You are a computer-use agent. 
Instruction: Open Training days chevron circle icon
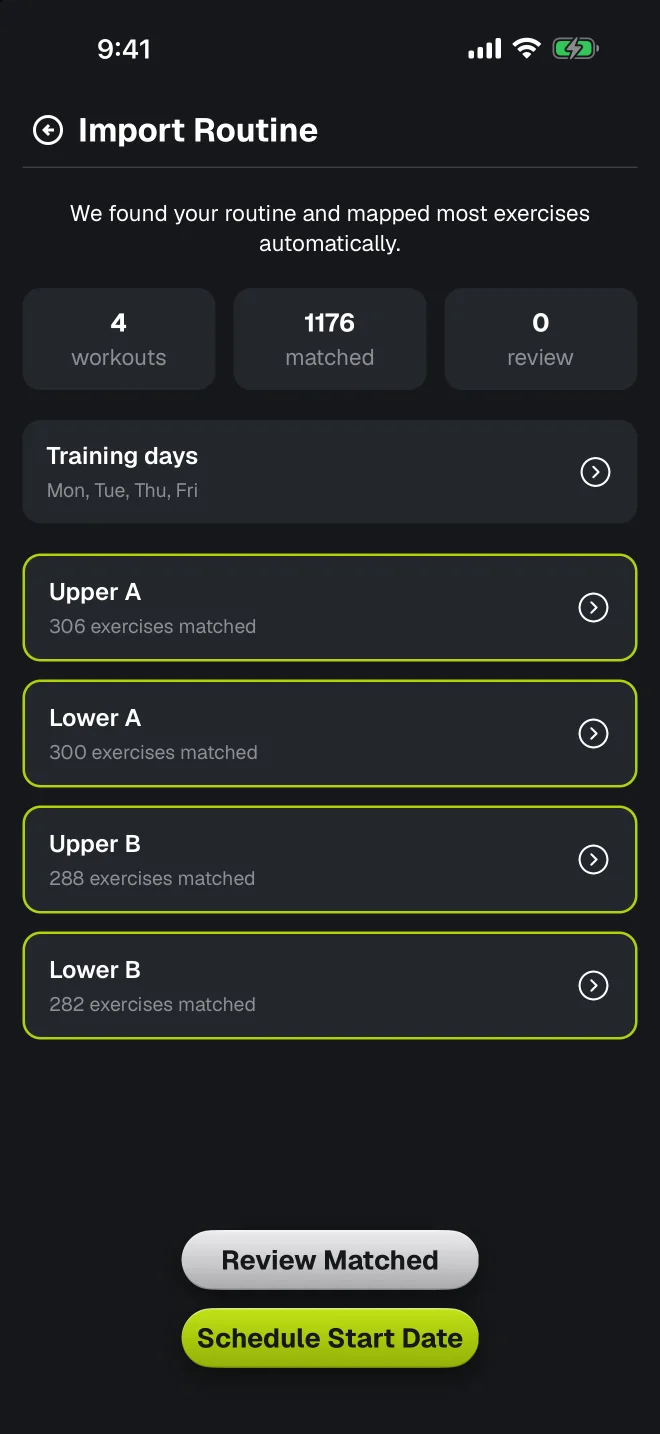pyautogui.click(x=595, y=472)
